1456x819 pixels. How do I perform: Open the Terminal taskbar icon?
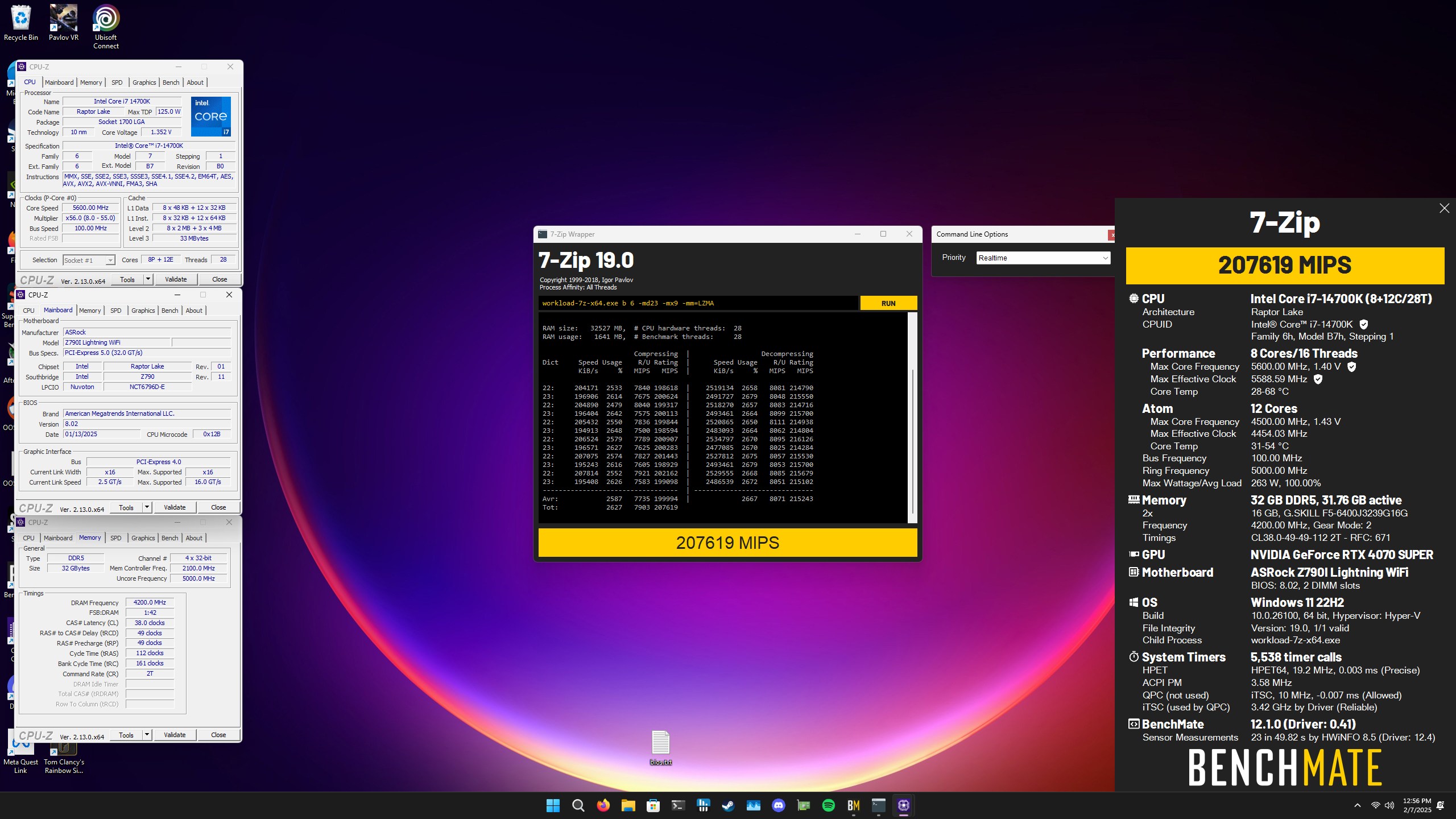click(678, 805)
